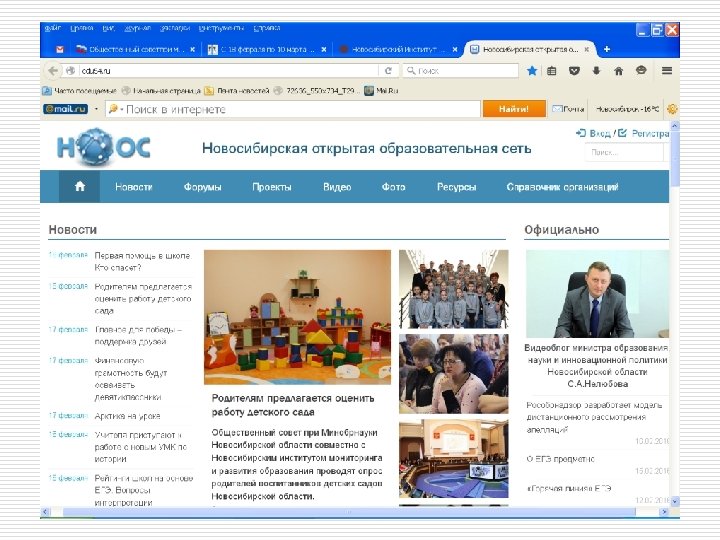
Task: Open the Вид menu
Action: [108, 28]
